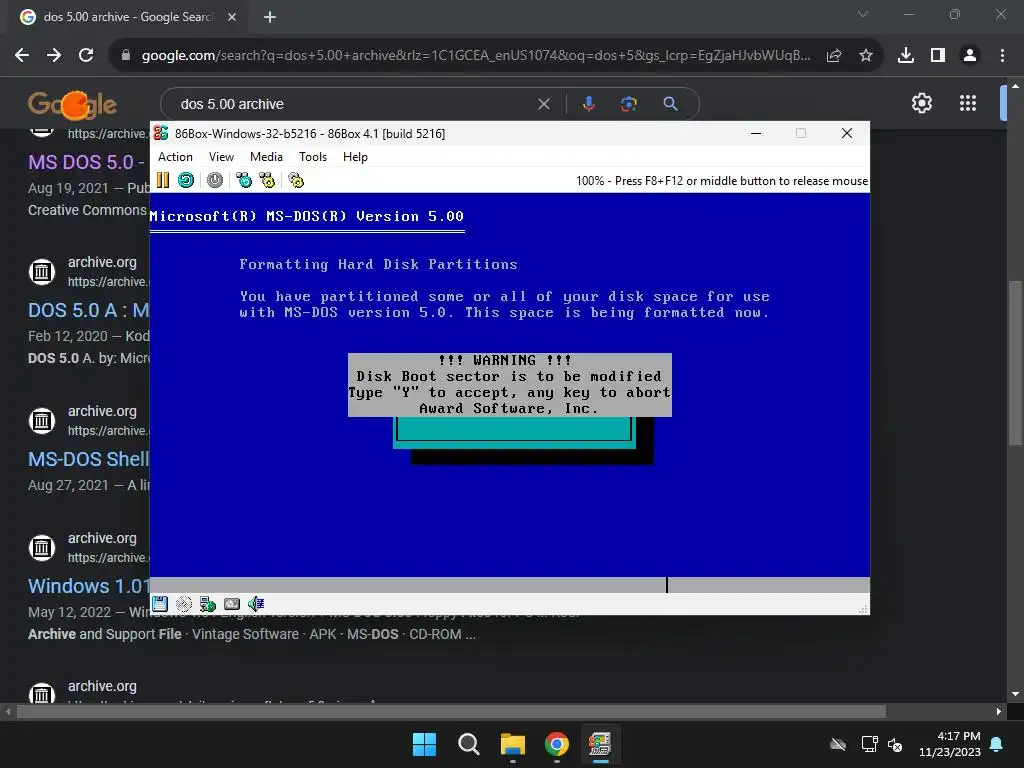1024x768 pixels.
Task: Click the Google logo
Action: pyautogui.click(x=72, y=104)
